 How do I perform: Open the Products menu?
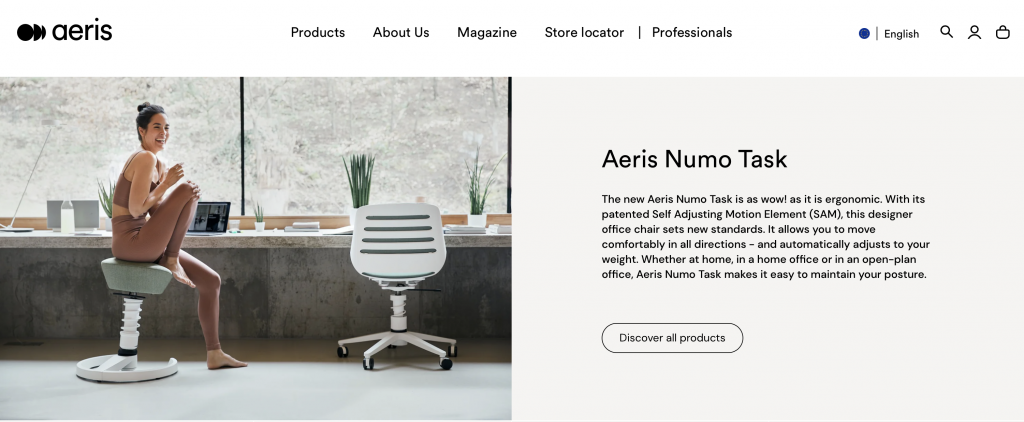click(x=318, y=32)
